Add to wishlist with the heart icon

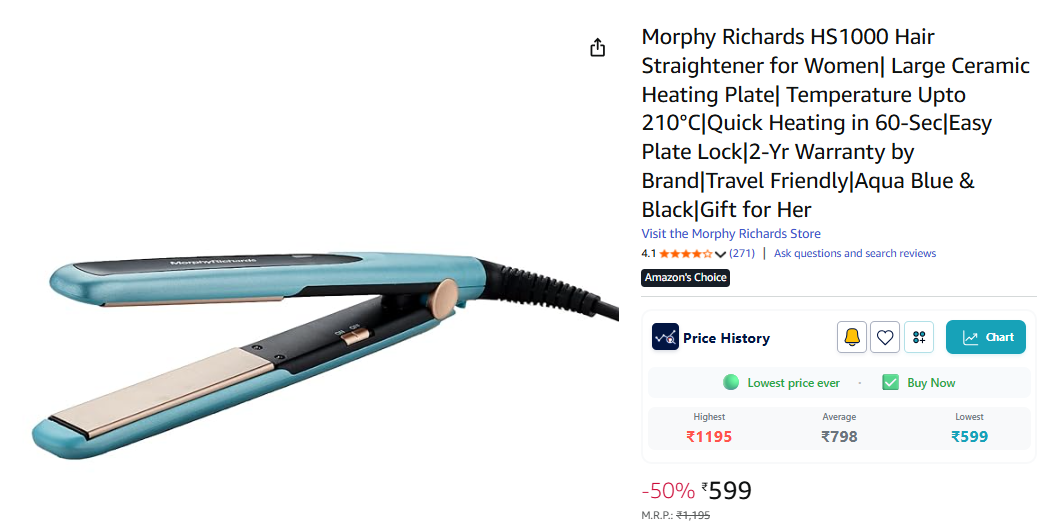tap(885, 338)
